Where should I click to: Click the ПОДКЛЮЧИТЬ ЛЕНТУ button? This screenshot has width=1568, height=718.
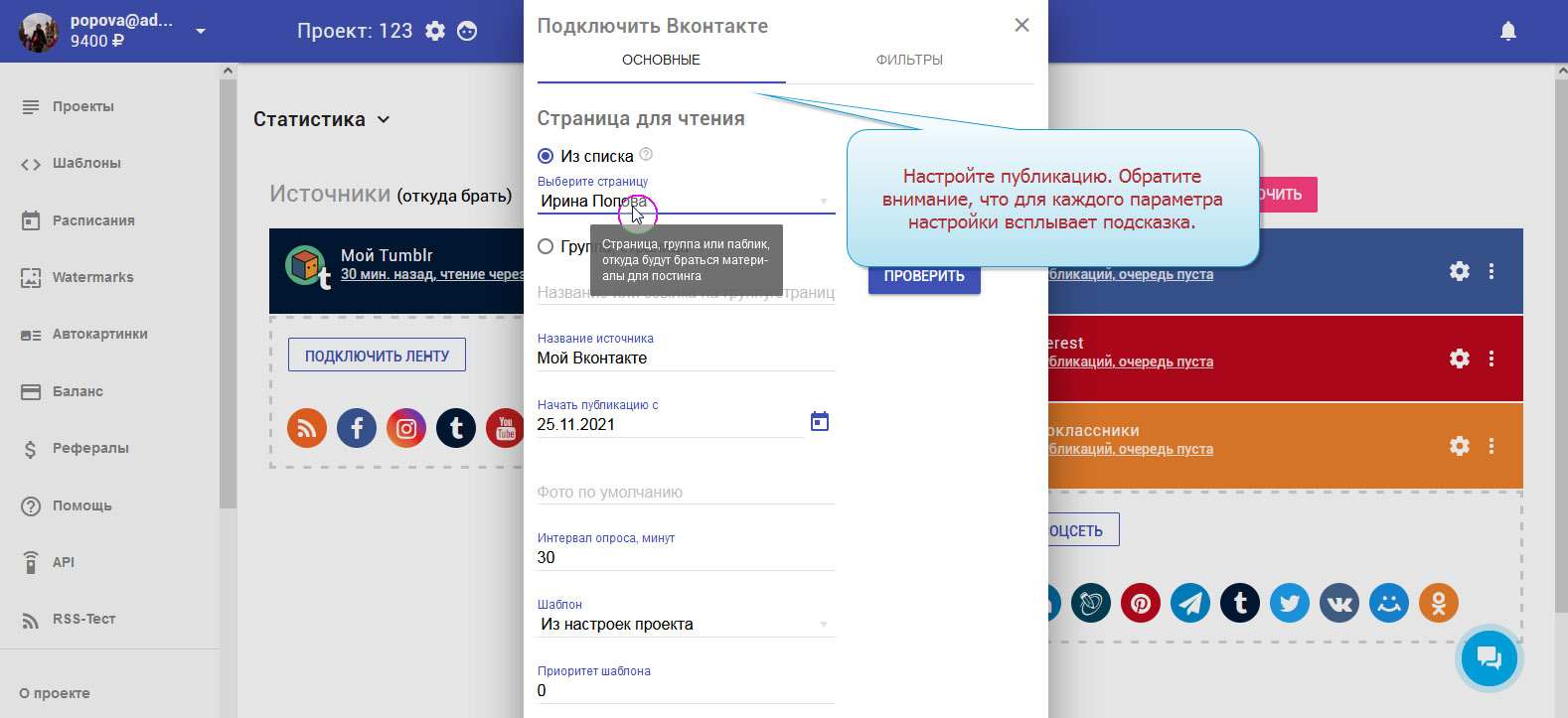click(377, 356)
